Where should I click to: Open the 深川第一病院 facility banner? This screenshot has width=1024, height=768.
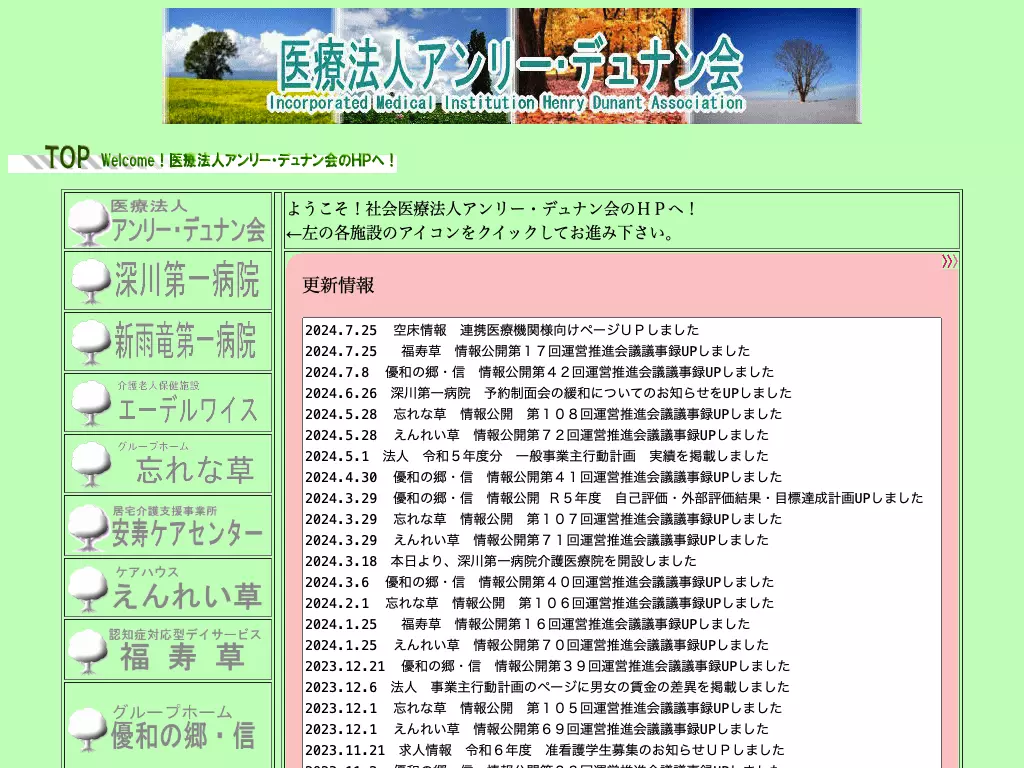click(168, 281)
